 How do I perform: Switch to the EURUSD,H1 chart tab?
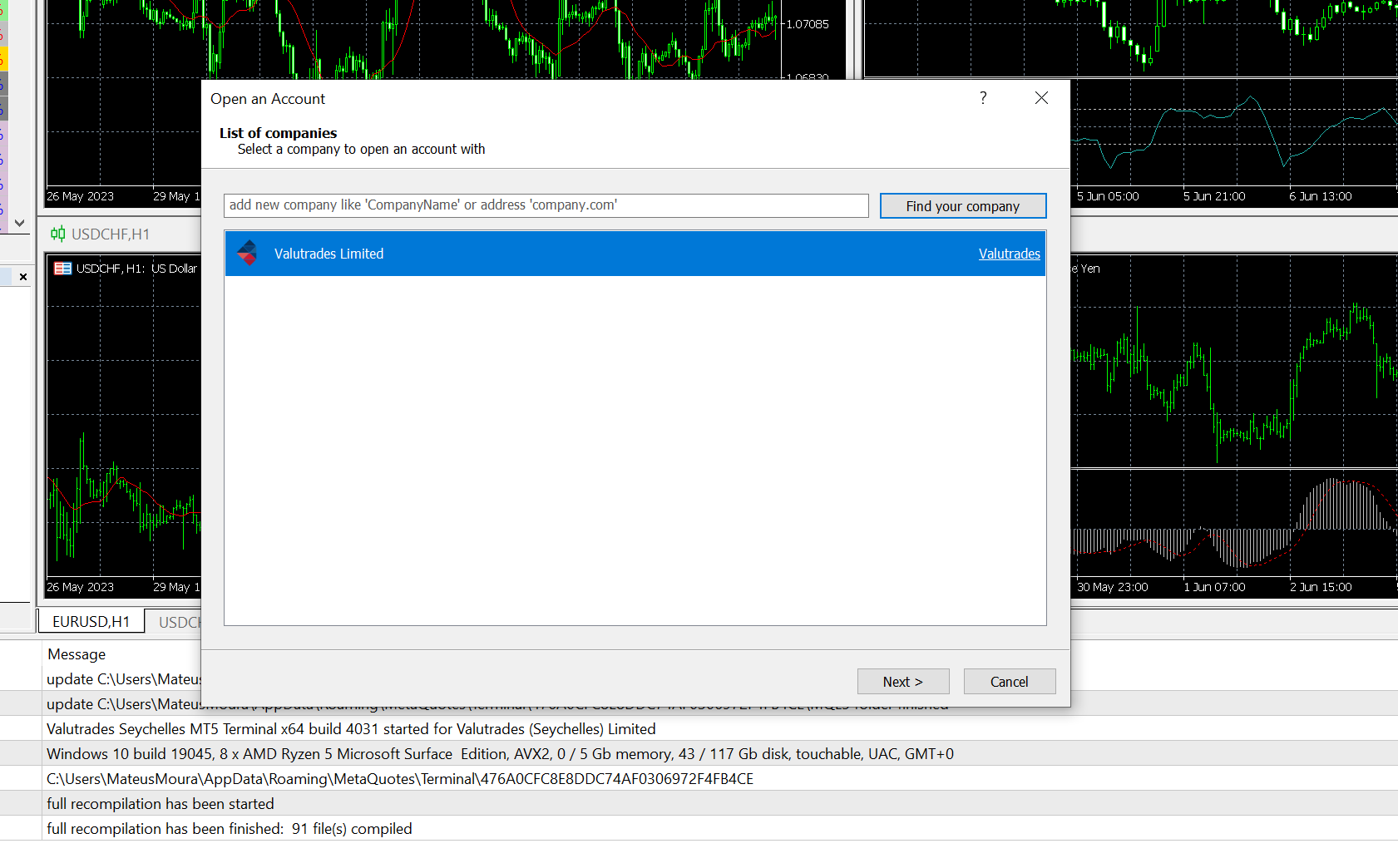pyautogui.click(x=91, y=621)
